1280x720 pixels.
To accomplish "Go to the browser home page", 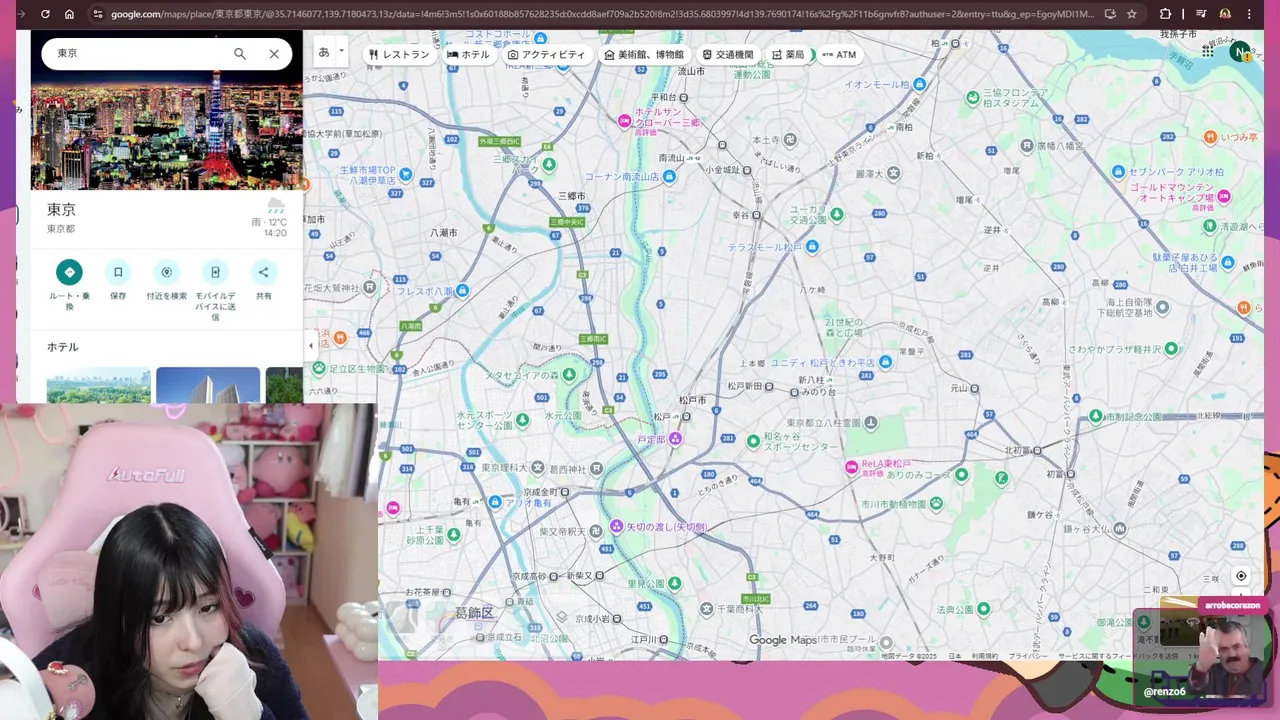I will (69, 14).
